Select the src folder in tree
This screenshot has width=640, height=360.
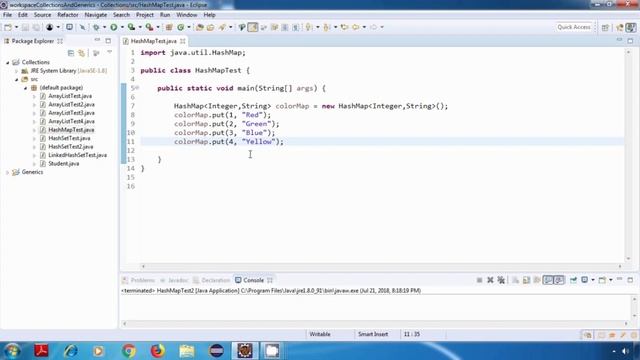[x=34, y=79]
